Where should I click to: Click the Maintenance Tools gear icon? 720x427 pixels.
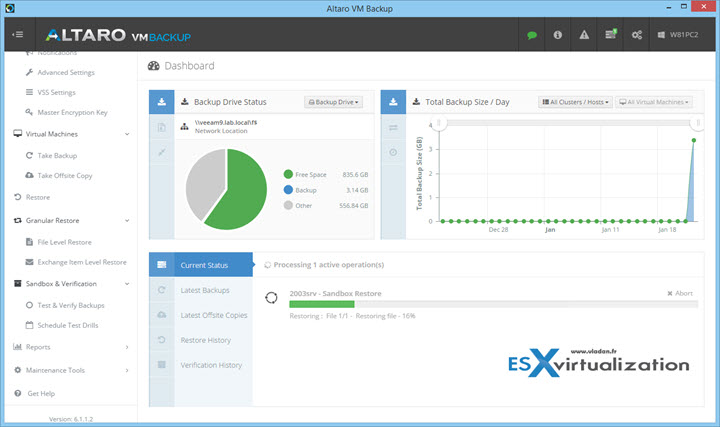[17, 370]
